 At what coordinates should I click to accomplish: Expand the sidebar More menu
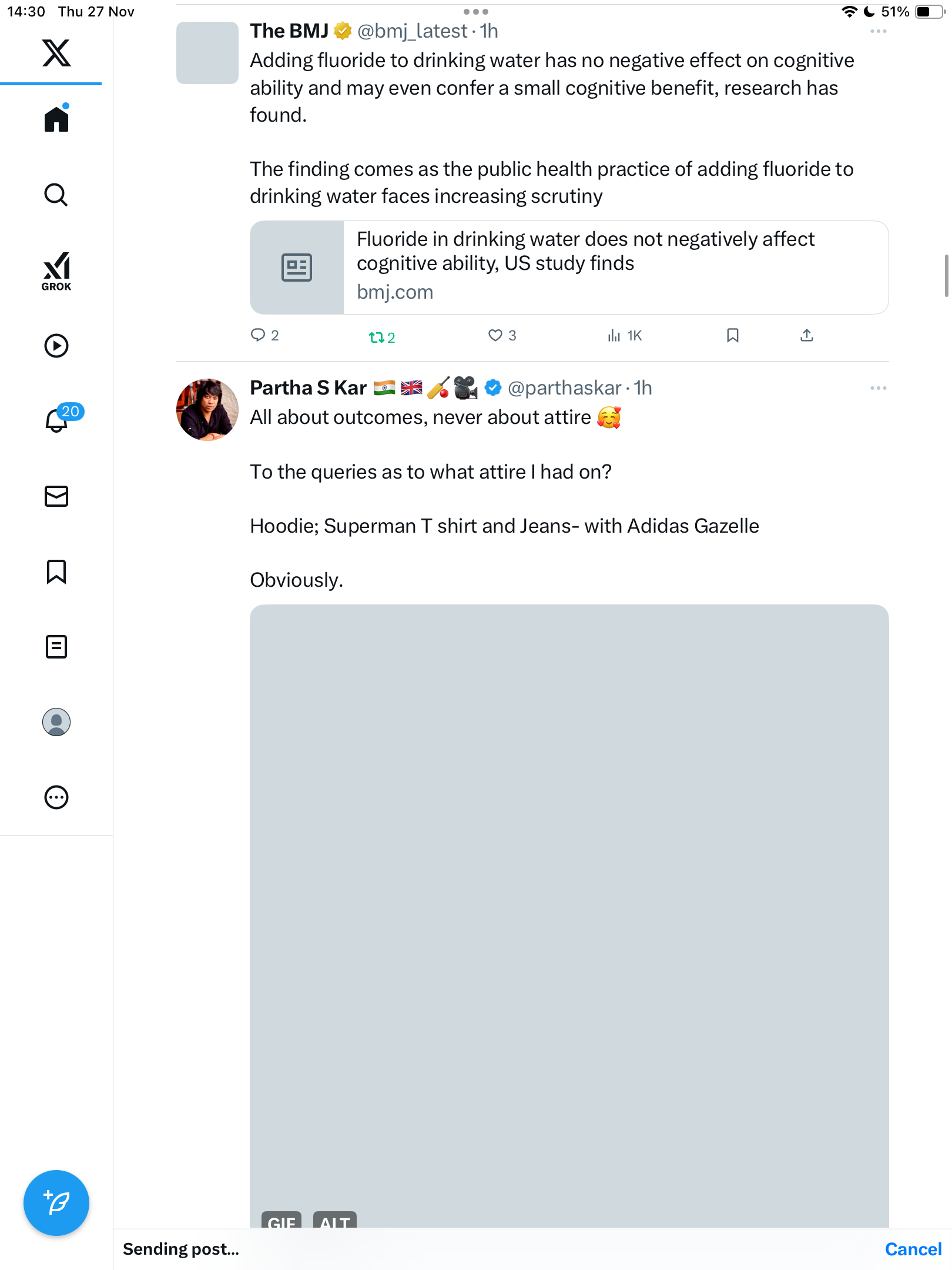[56, 797]
